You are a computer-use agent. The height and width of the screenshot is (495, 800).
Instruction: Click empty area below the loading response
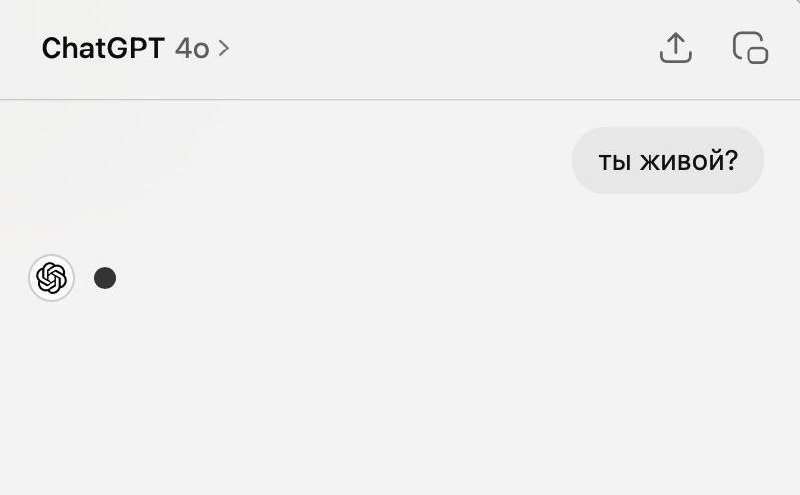point(400,400)
